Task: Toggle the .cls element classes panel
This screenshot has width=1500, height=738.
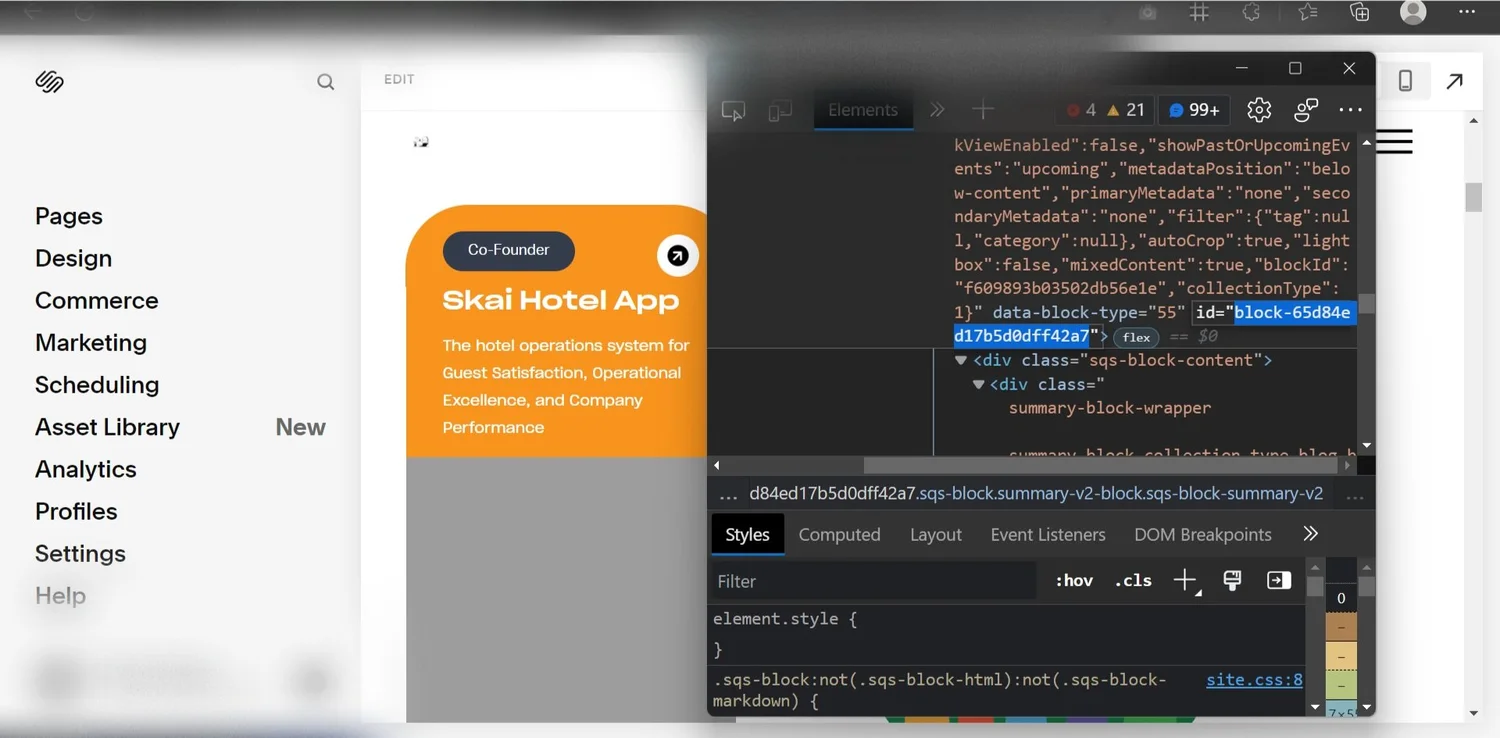Action: click(1132, 580)
